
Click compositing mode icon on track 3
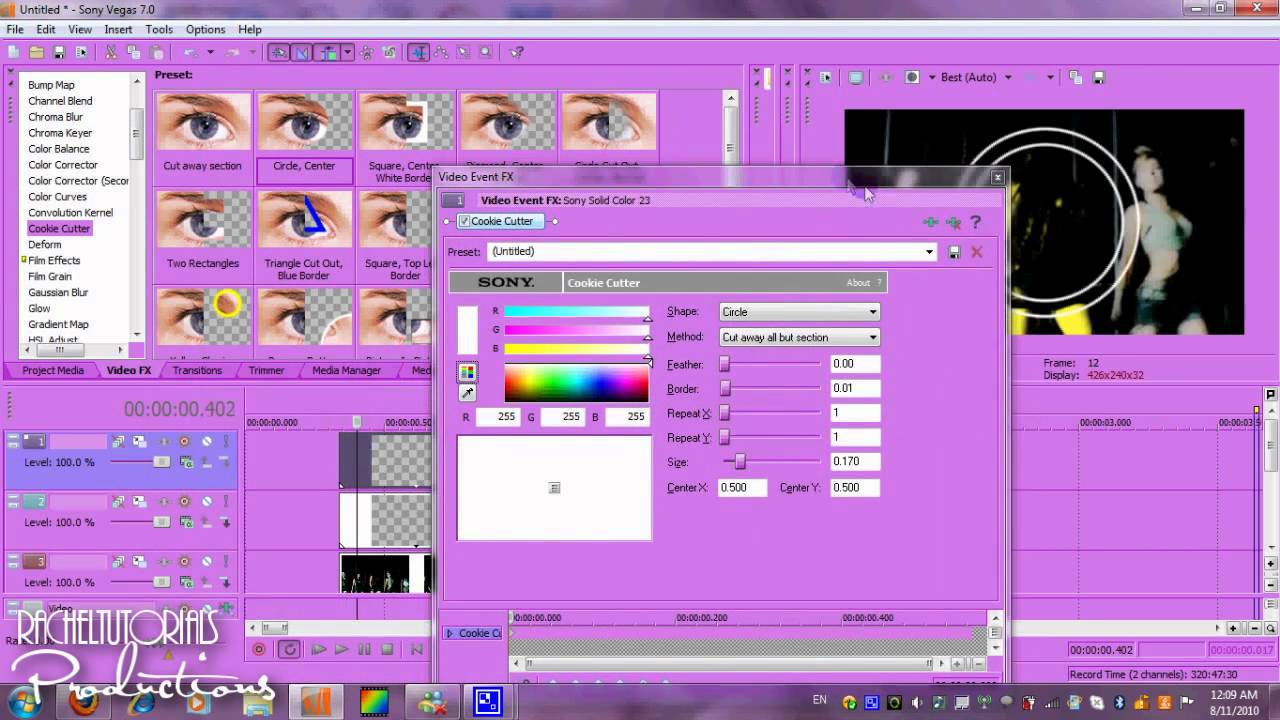[x=186, y=582]
